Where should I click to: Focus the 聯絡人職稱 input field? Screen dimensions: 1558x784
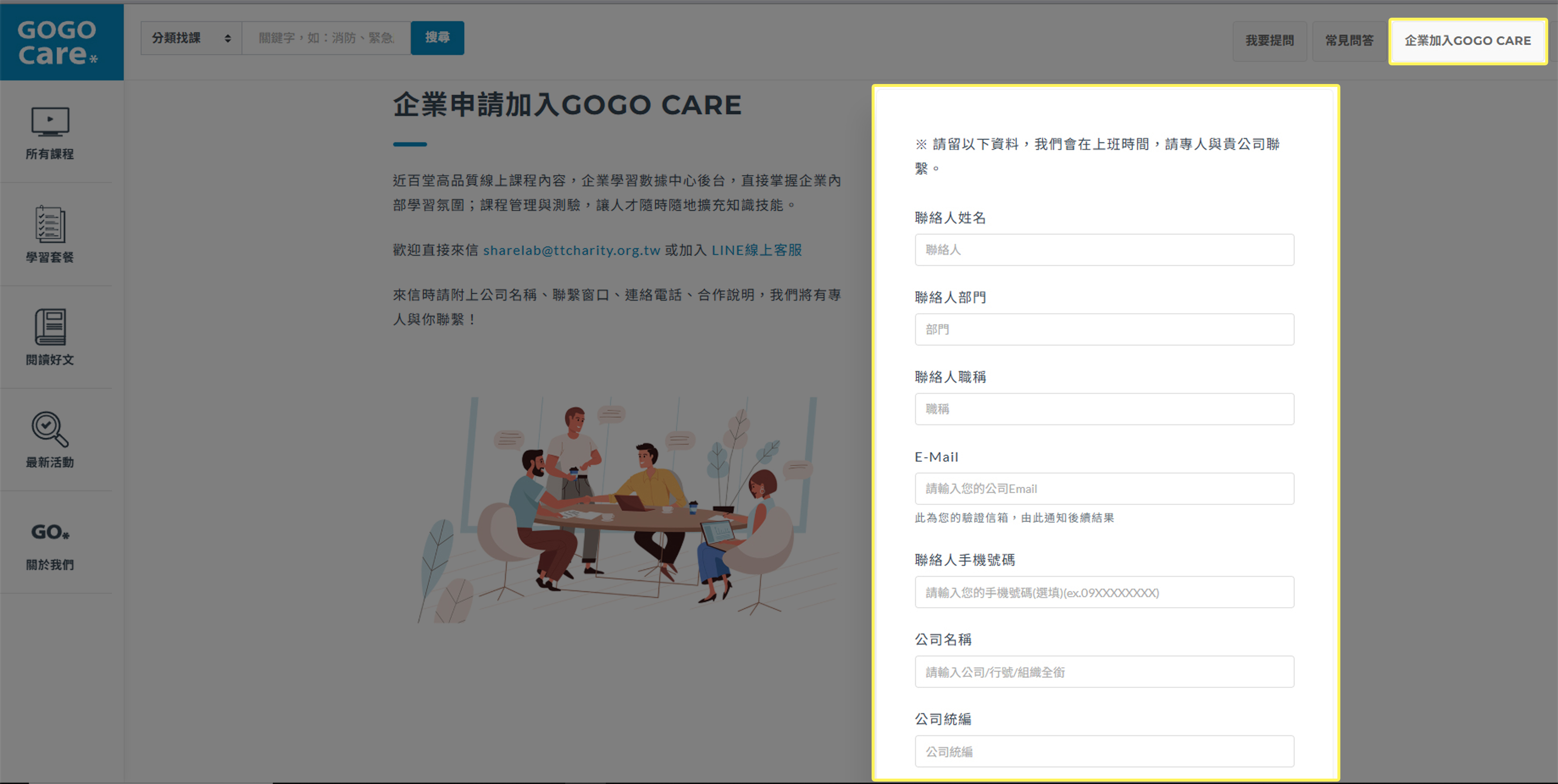[1105, 409]
